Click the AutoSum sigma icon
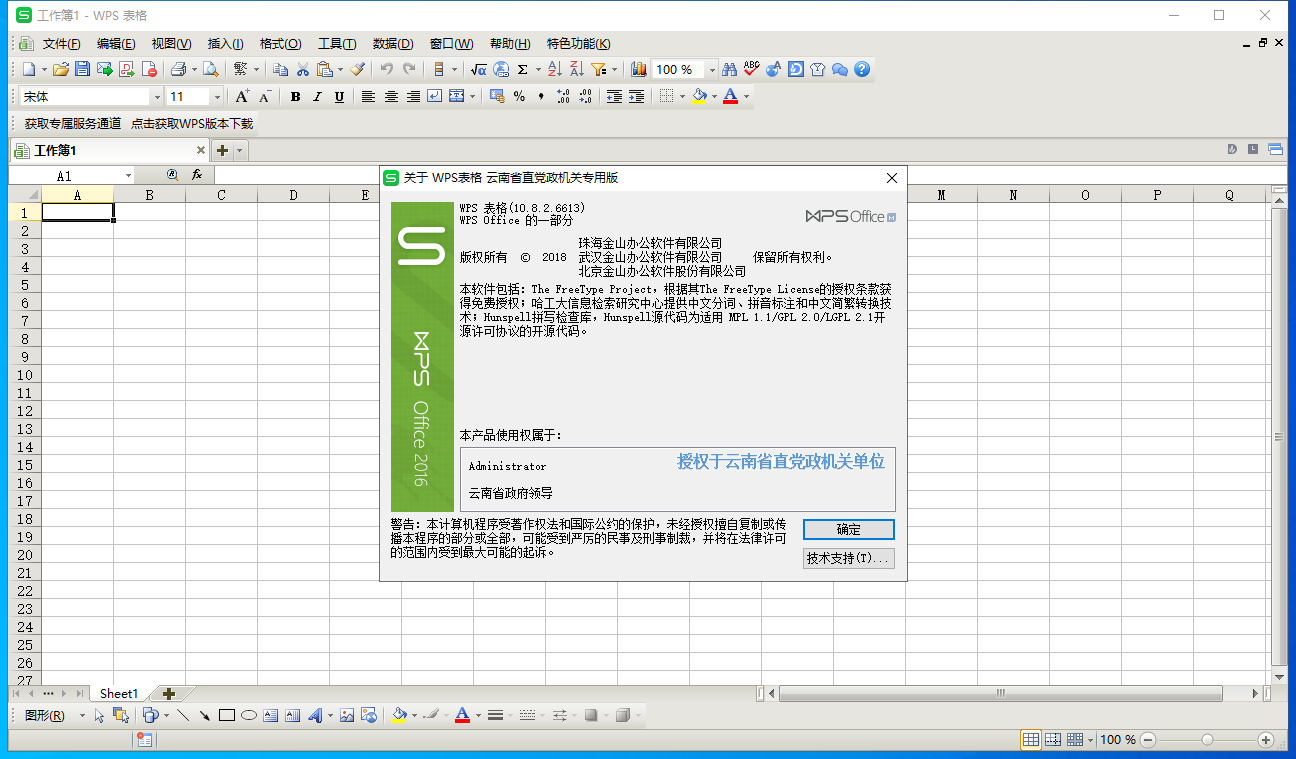The image size is (1296, 759). click(x=523, y=70)
